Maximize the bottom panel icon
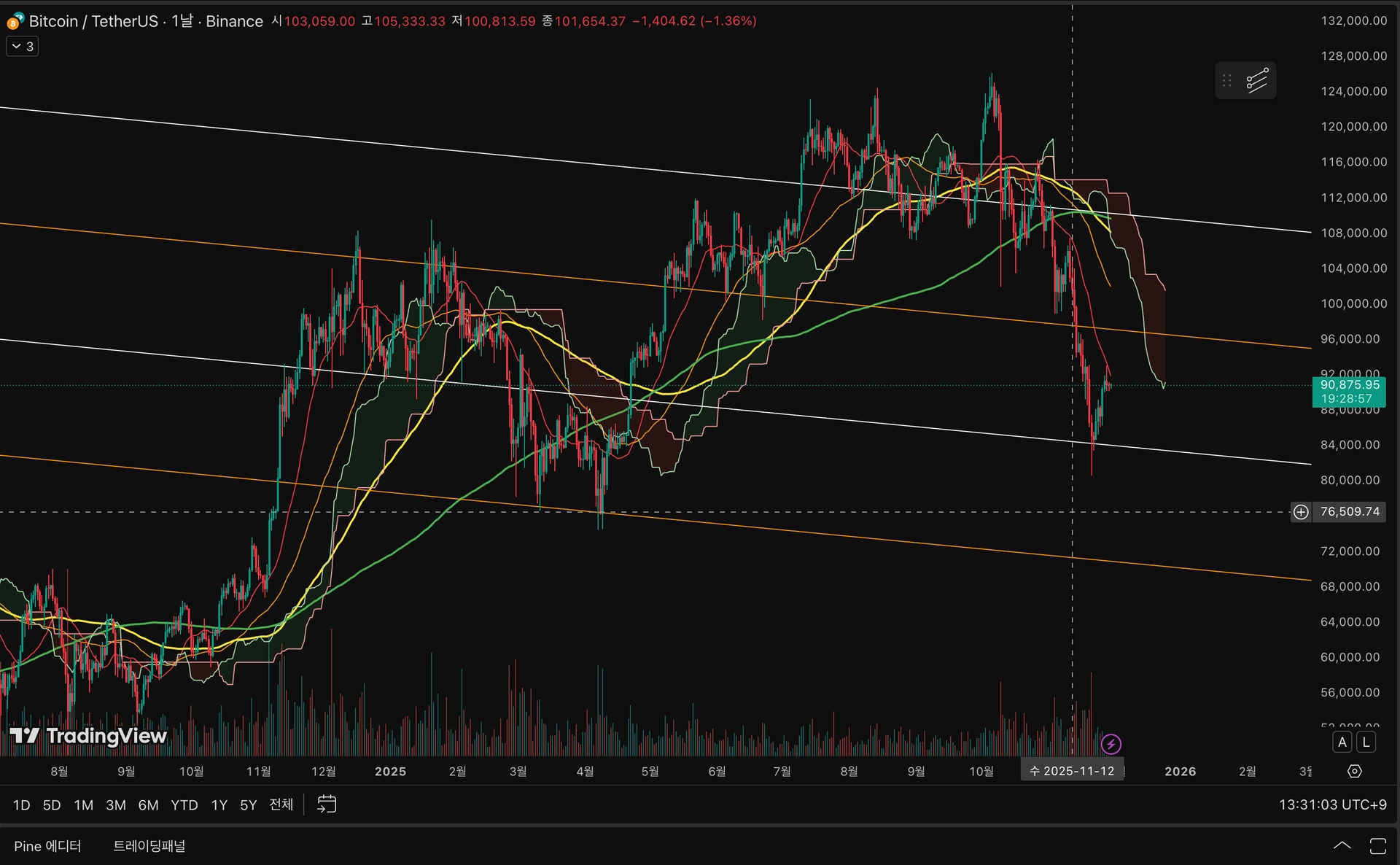 pos(1377,846)
